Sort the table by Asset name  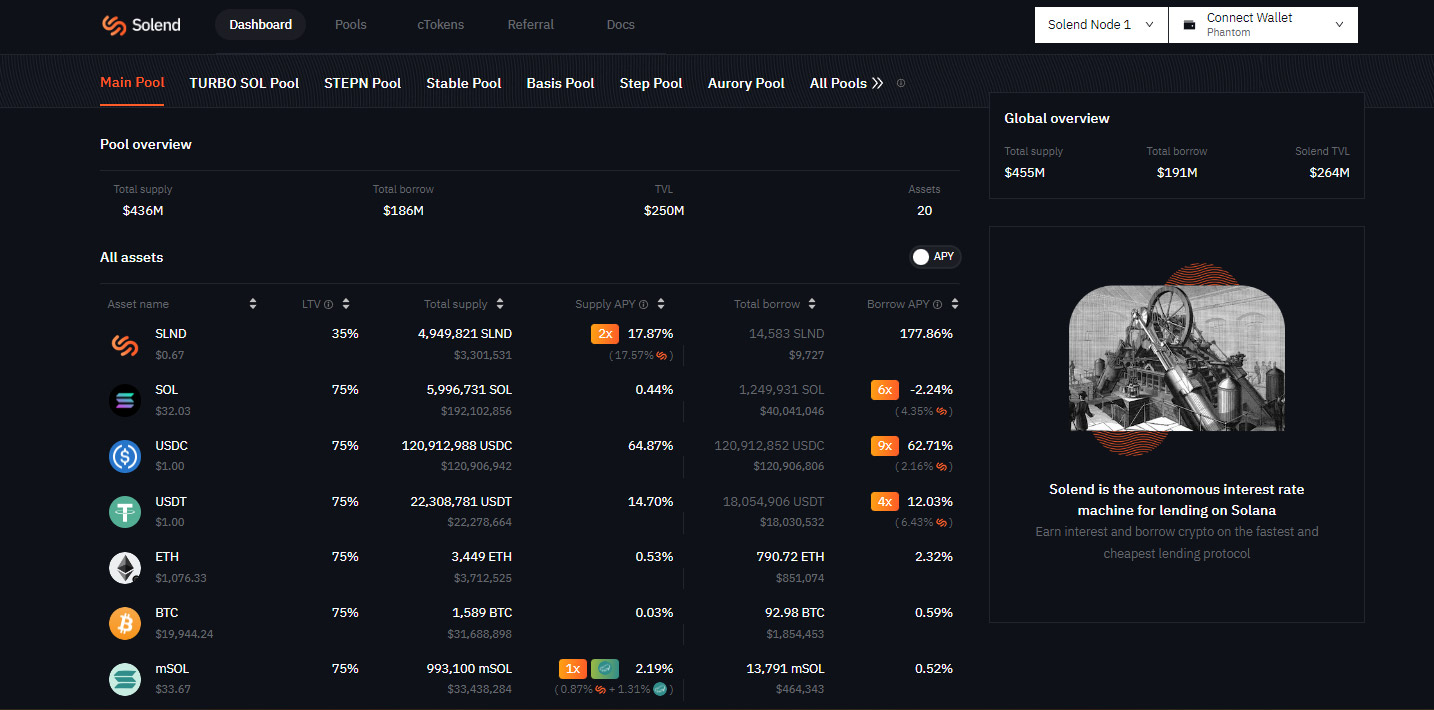coord(253,304)
